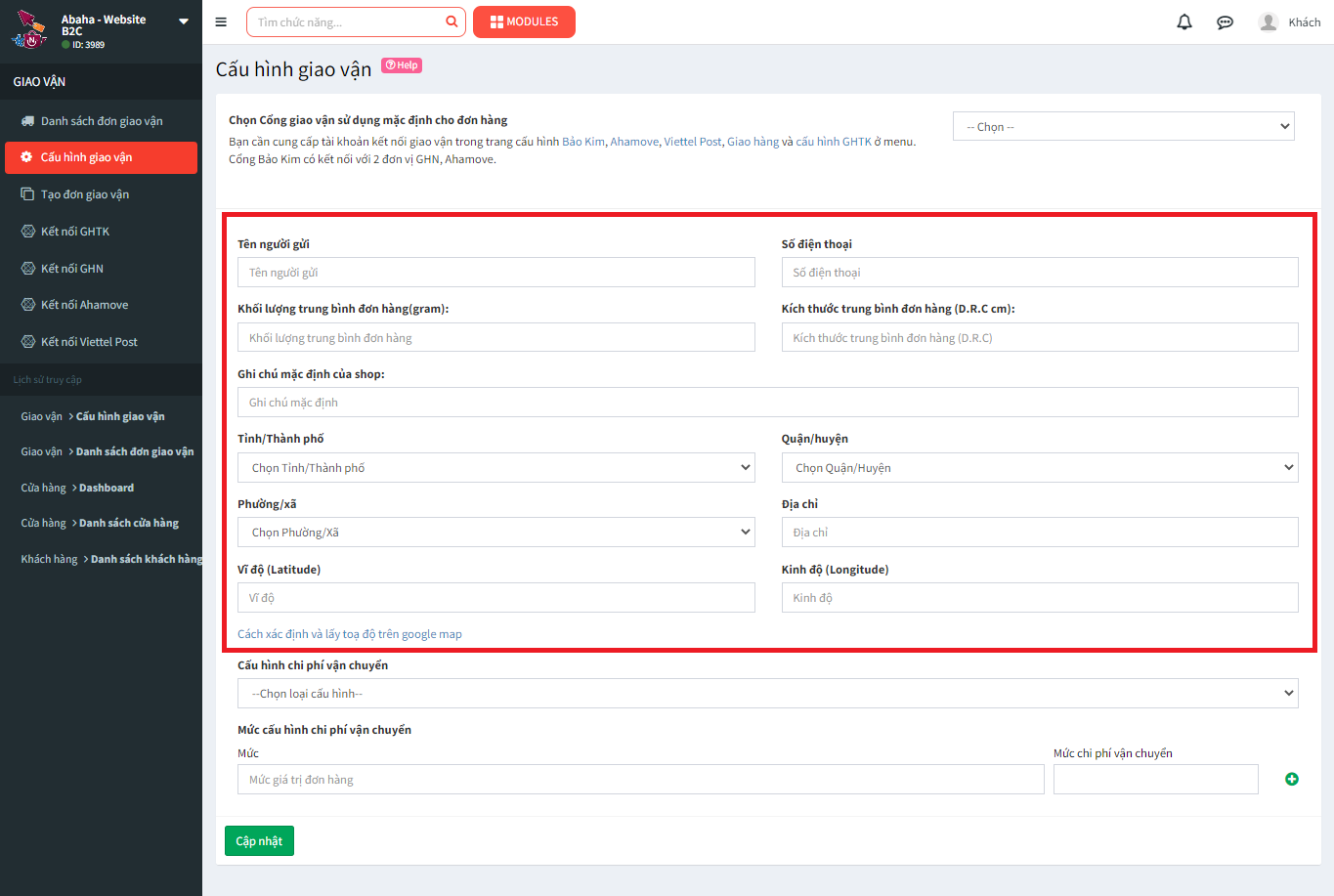Expand the Quận/huyện dropdown
Image resolution: width=1334 pixels, height=896 pixels.
pos(1039,468)
